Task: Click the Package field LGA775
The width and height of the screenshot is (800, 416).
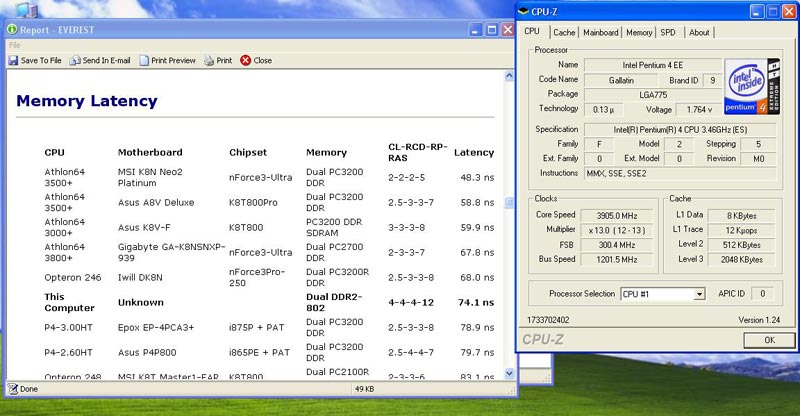Action: click(653, 95)
